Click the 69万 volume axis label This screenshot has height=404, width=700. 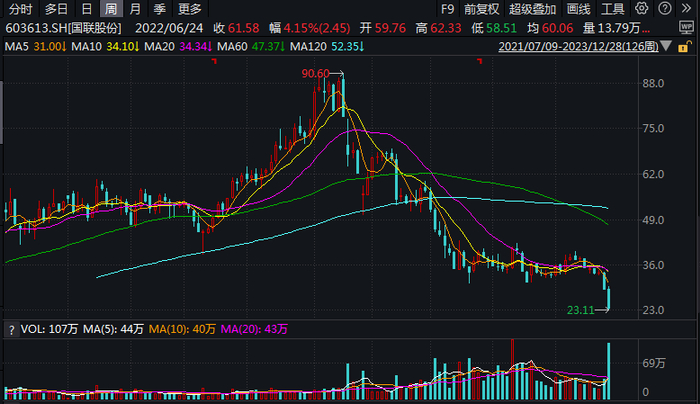654,363
